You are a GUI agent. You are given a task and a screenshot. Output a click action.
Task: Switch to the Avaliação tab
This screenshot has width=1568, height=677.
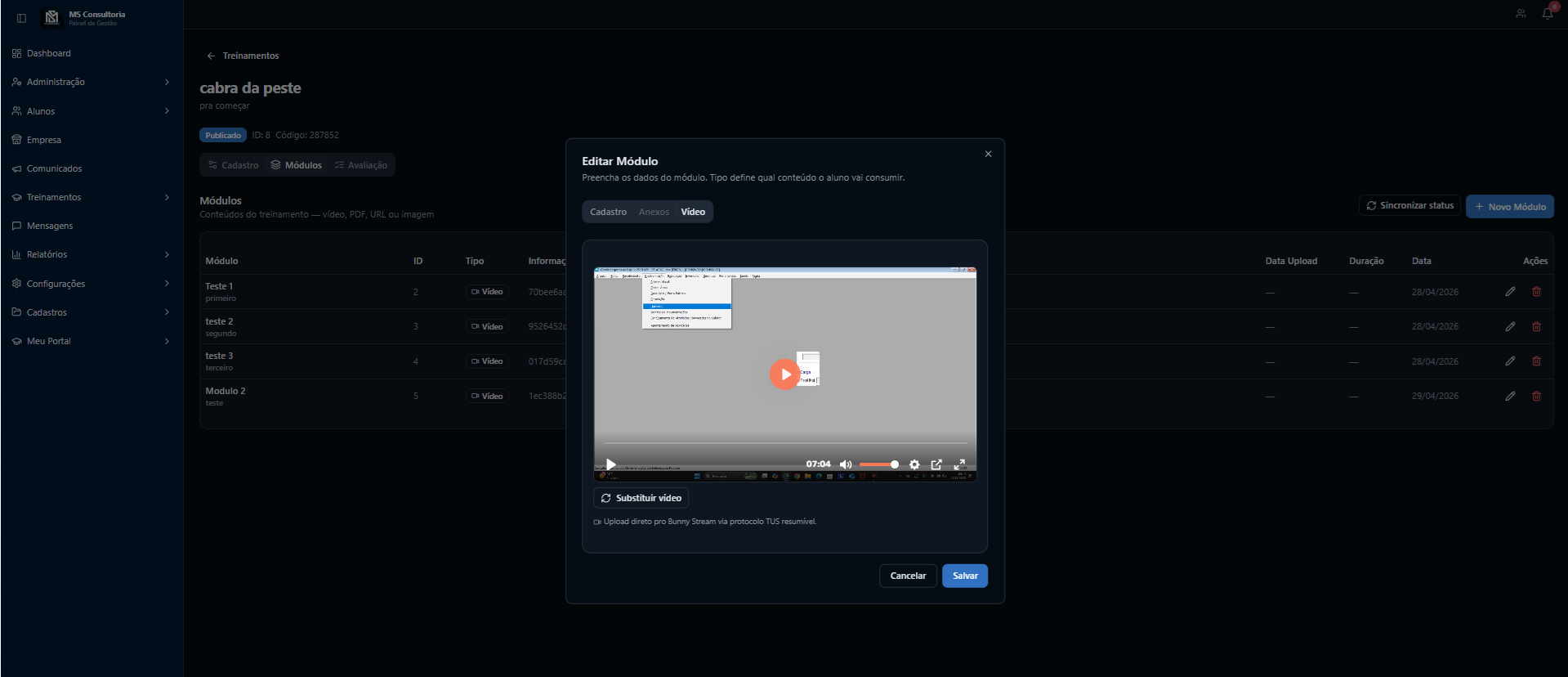tap(361, 165)
